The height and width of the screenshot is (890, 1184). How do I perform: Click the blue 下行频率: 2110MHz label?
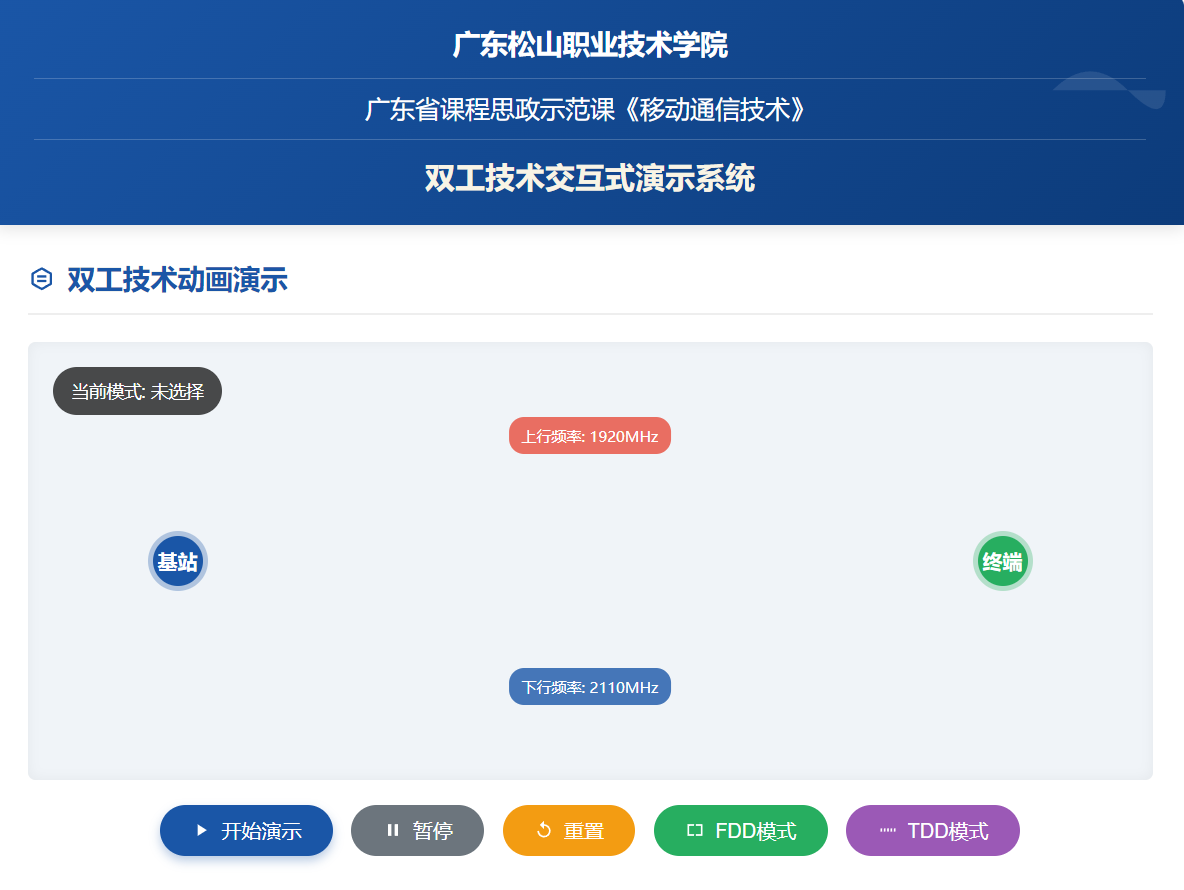pos(590,687)
